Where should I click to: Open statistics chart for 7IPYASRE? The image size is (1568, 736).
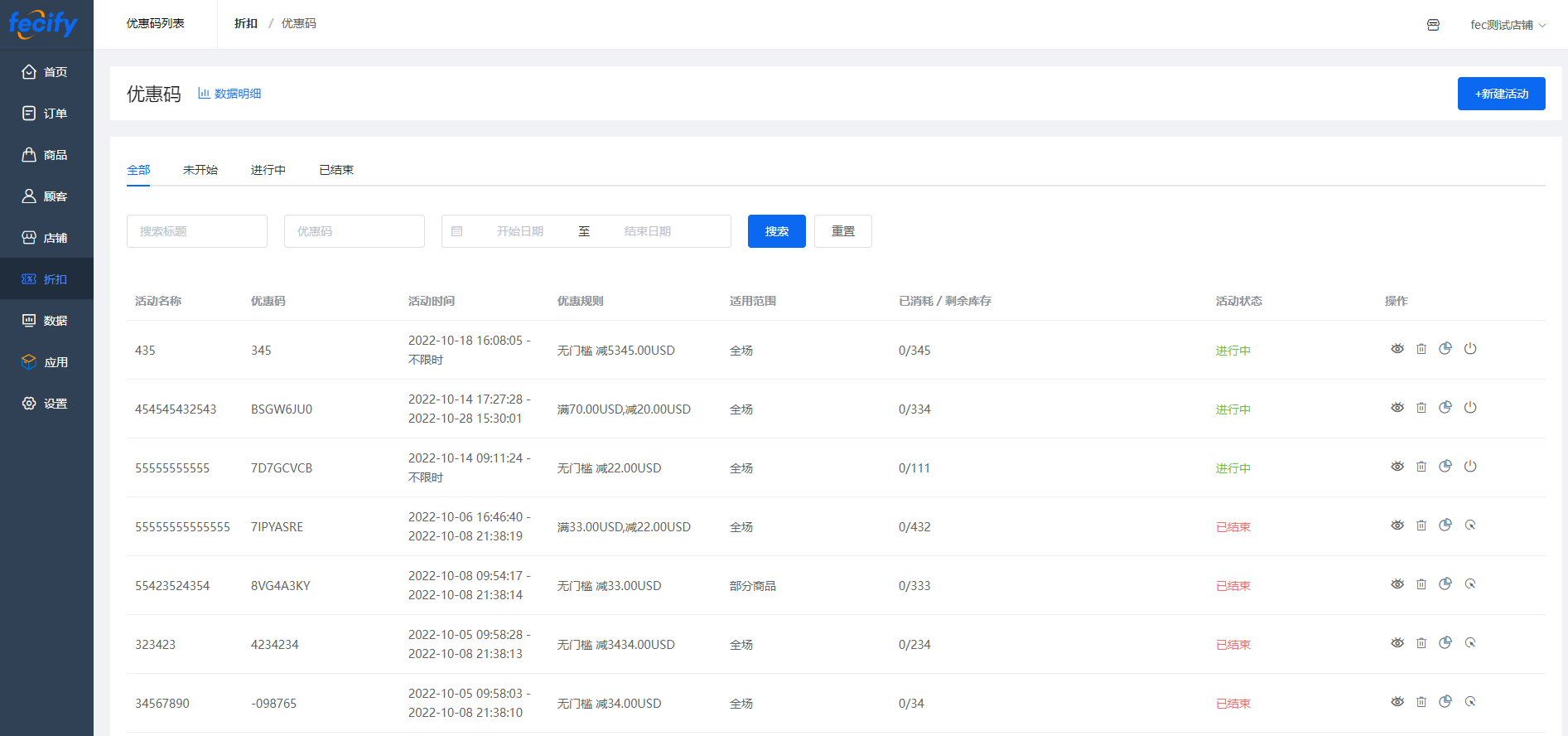(x=1445, y=525)
